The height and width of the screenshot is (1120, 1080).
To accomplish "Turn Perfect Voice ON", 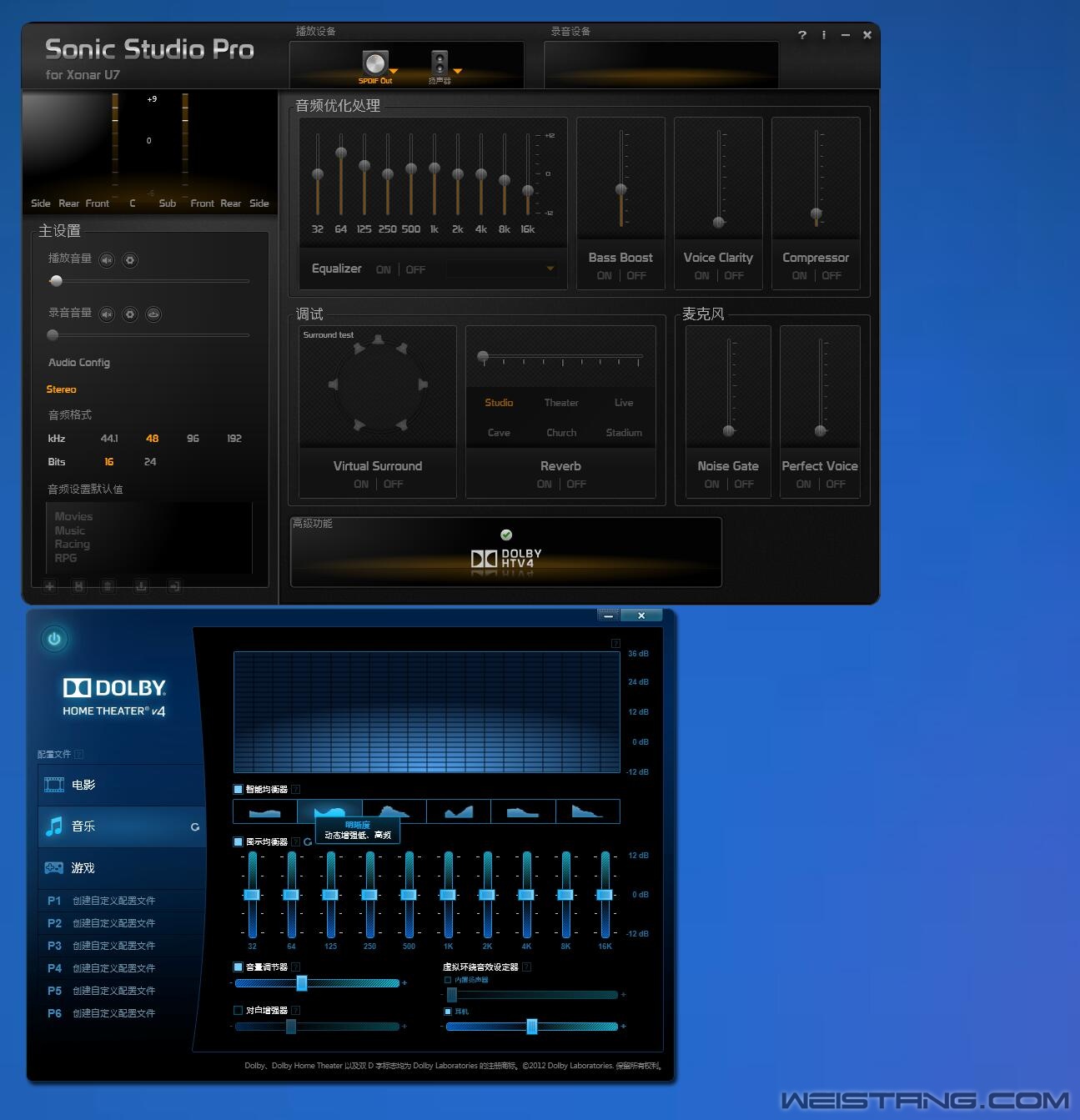I will point(803,485).
